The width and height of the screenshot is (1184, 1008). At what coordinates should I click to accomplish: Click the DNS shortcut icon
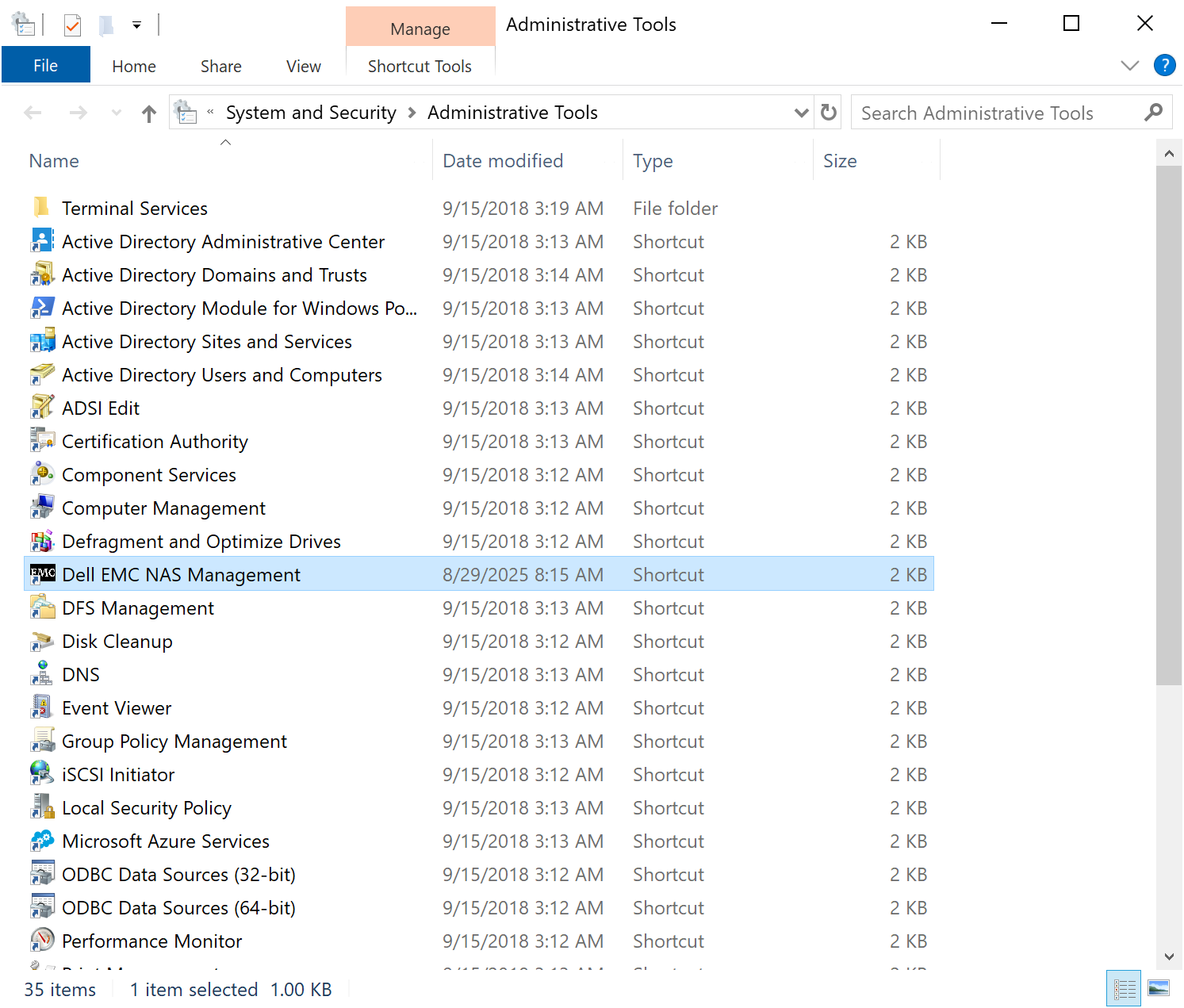pyautogui.click(x=42, y=674)
